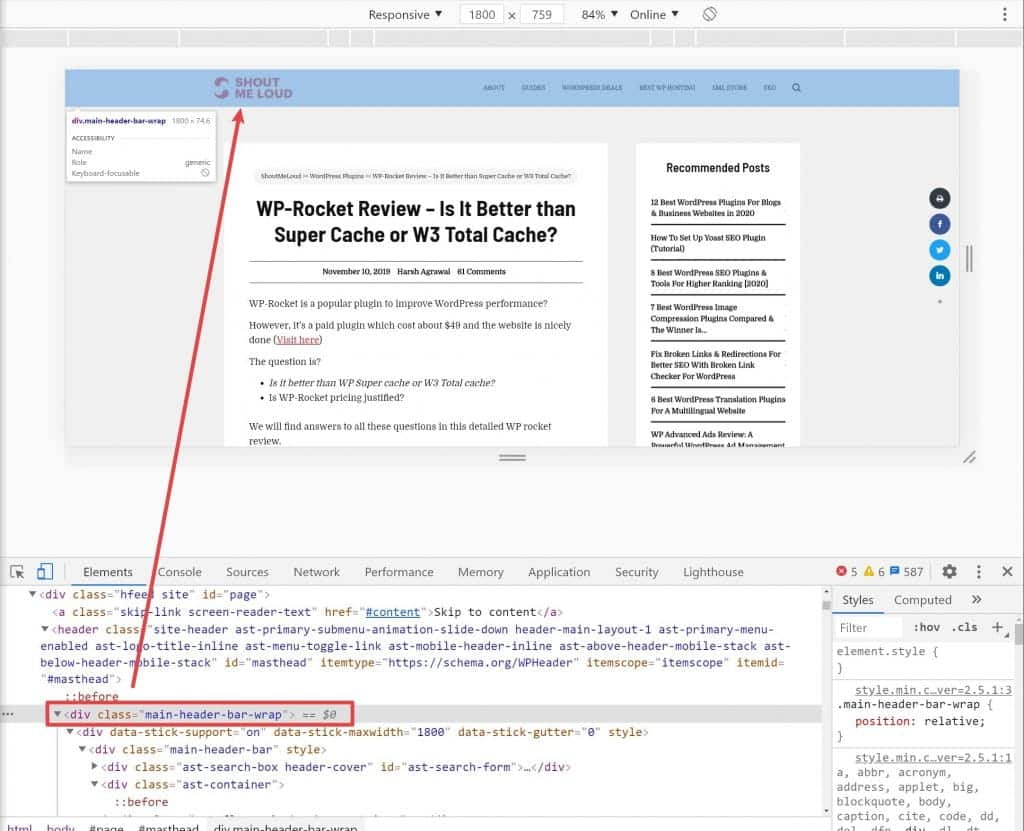Switch to the Console tab
Screen dimensions: 1024x831
[x=180, y=572]
